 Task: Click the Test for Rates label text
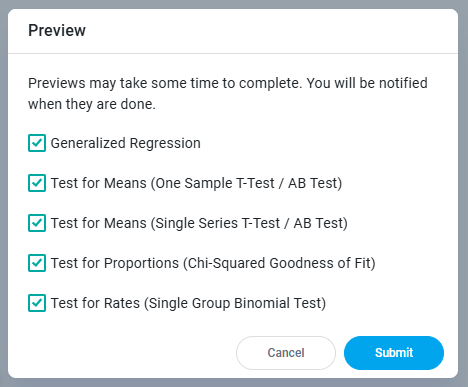point(188,303)
